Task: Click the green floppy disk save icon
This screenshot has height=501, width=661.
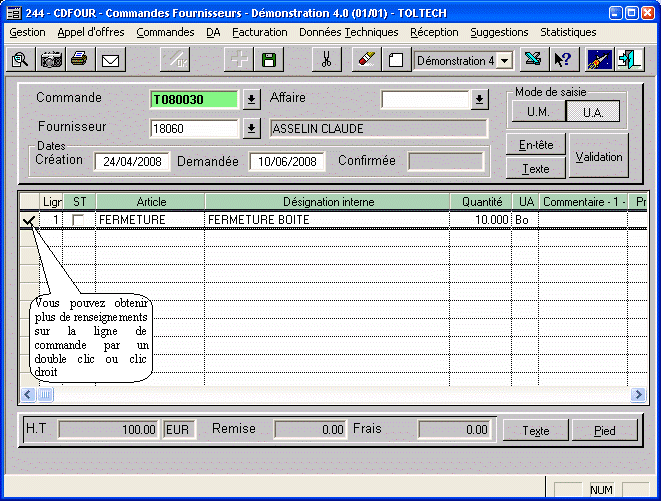Action: click(269, 60)
